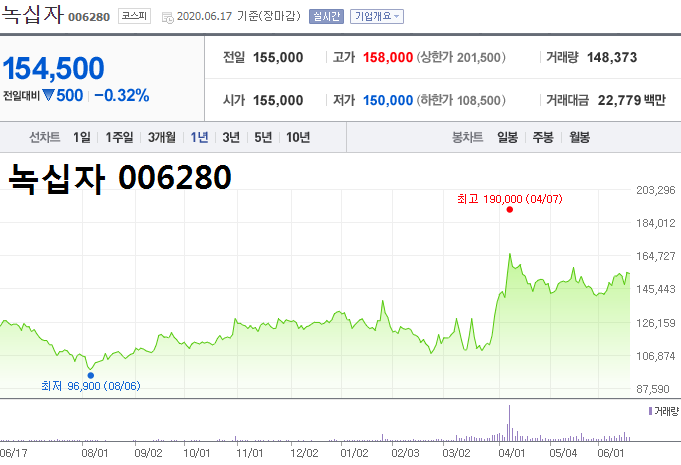The height and width of the screenshot is (465, 681).
Task: Click the 12/02 date axis label
Action: point(304,453)
